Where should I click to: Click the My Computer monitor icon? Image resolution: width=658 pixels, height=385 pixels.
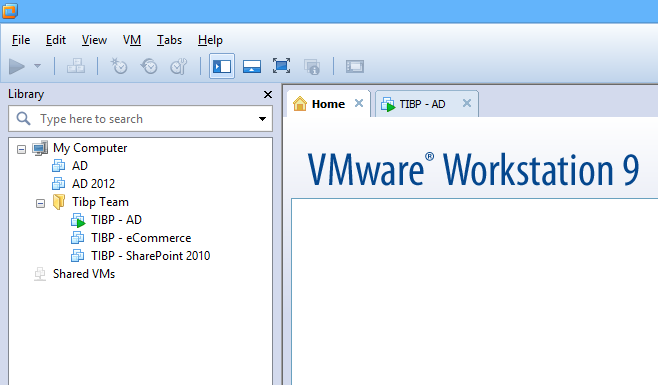pos(40,148)
